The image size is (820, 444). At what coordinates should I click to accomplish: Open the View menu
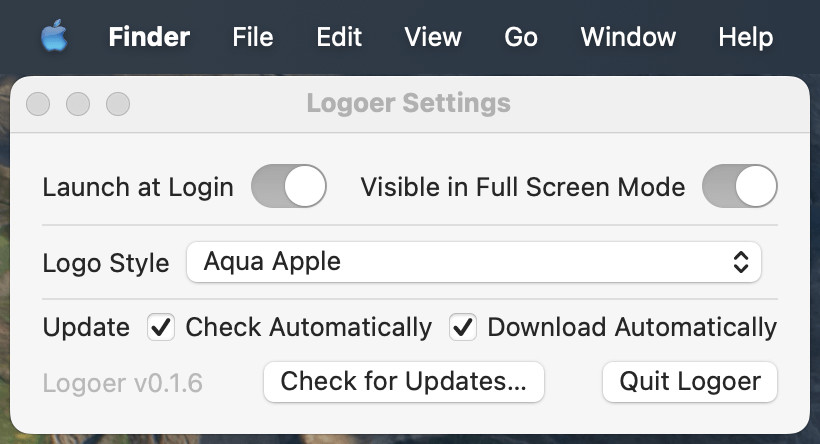click(x=433, y=37)
